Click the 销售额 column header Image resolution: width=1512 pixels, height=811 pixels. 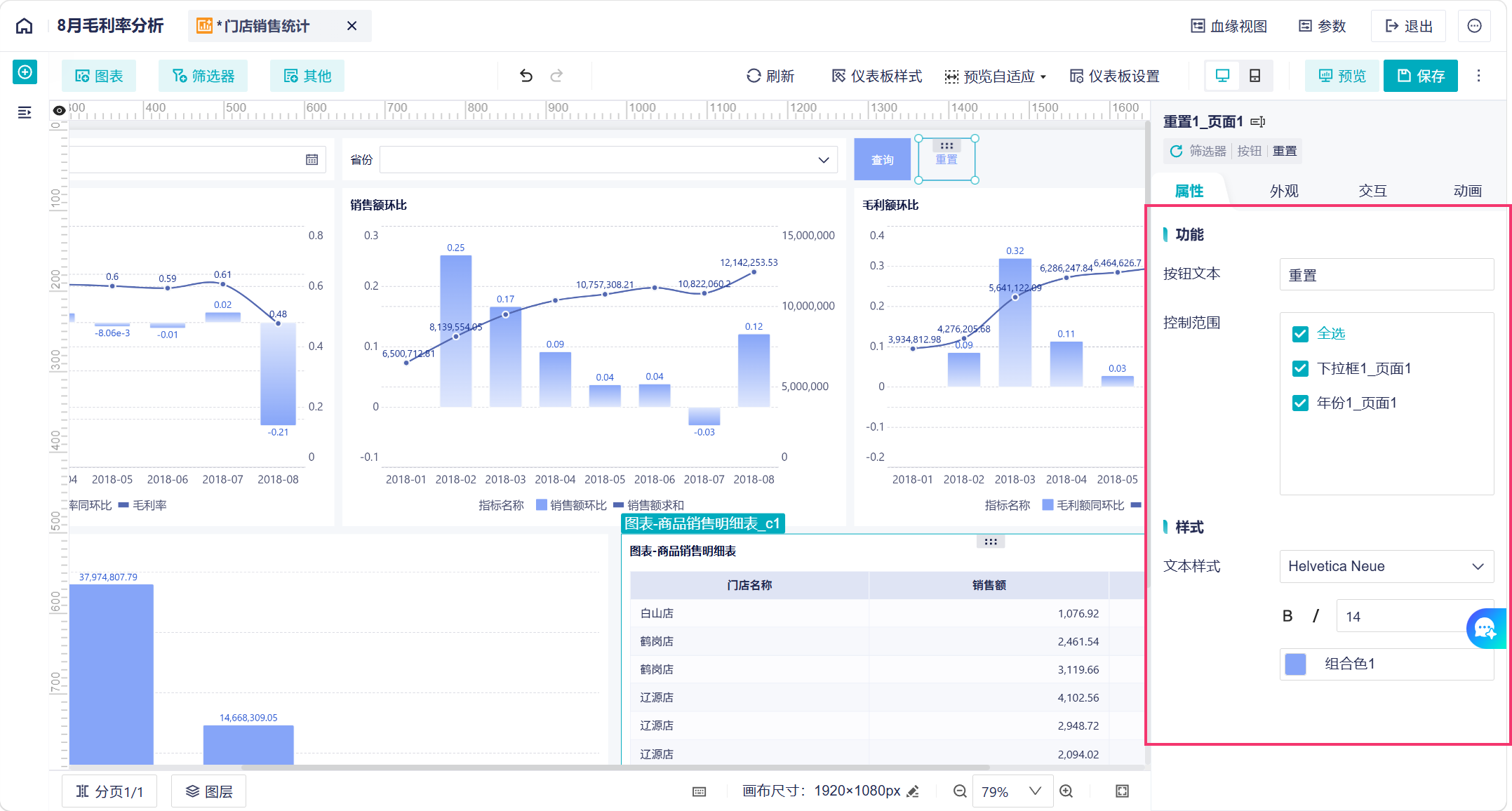tap(989, 585)
